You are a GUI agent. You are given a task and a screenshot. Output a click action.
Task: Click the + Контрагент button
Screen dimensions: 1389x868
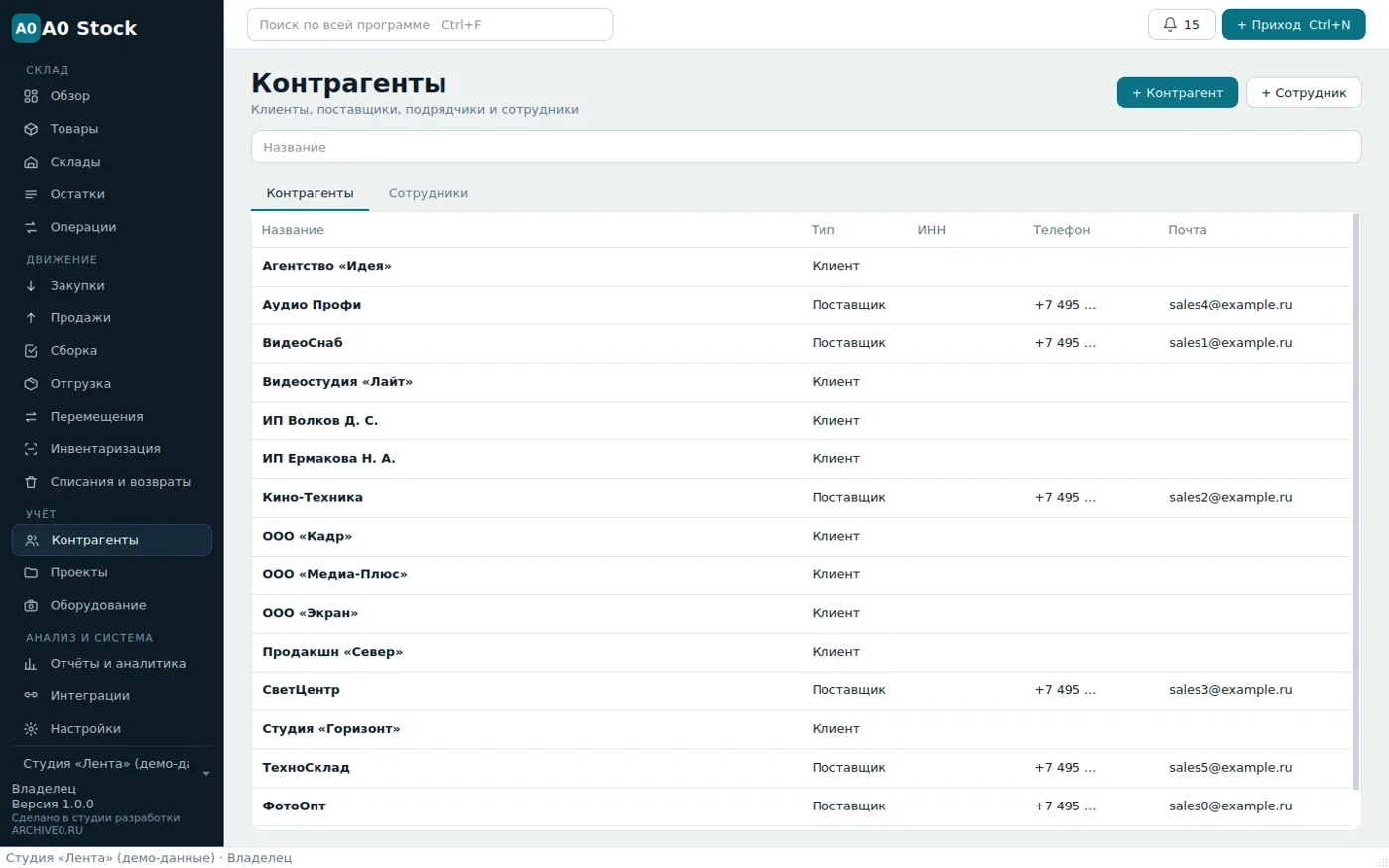[1178, 93]
